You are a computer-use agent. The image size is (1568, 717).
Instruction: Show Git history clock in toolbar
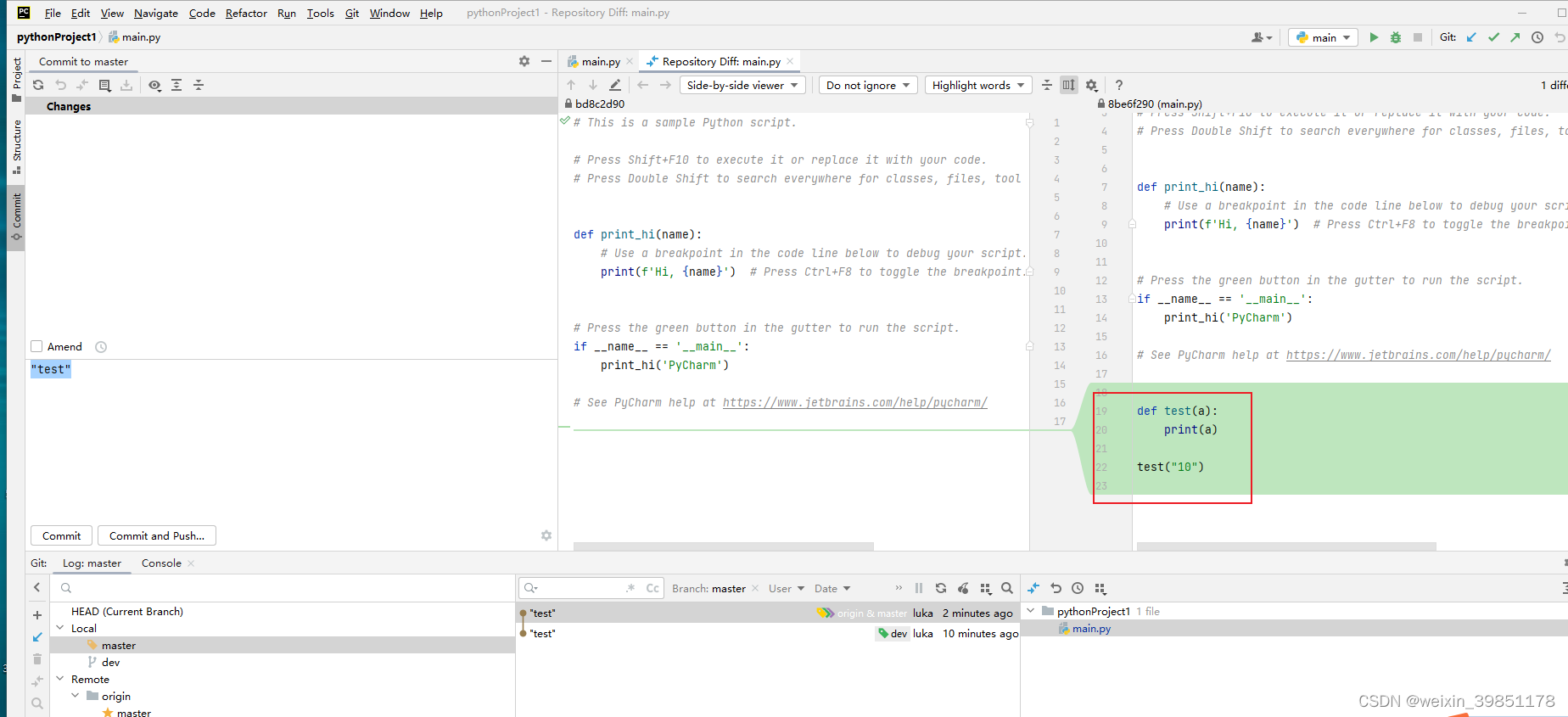(1537, 37)
